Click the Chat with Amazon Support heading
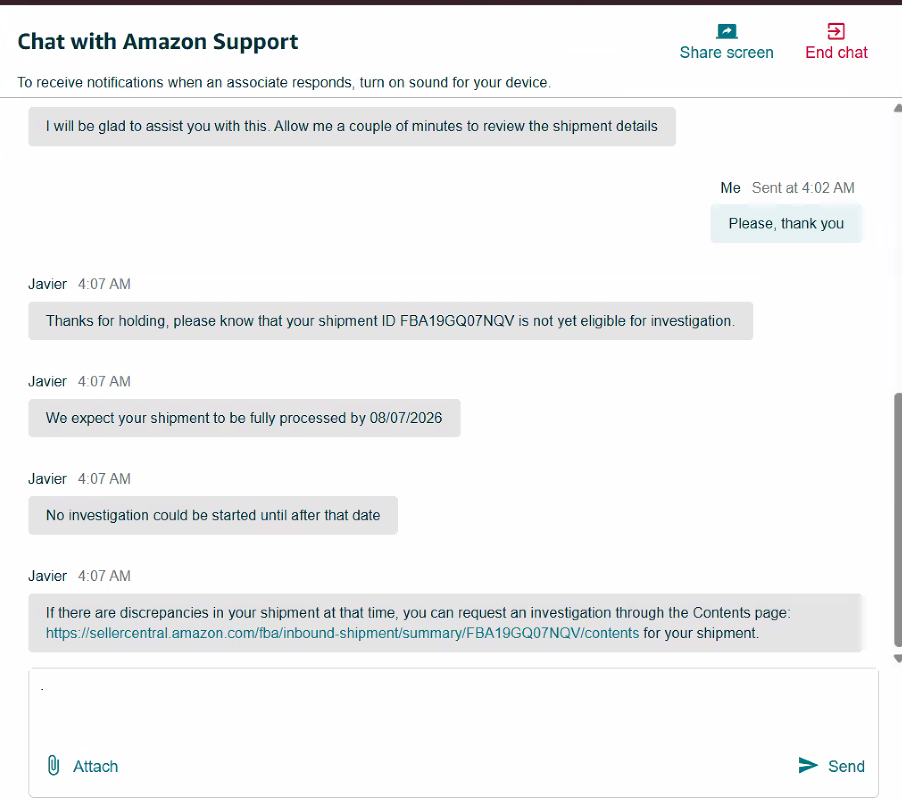The image size is (902, 800). point(158,41)
